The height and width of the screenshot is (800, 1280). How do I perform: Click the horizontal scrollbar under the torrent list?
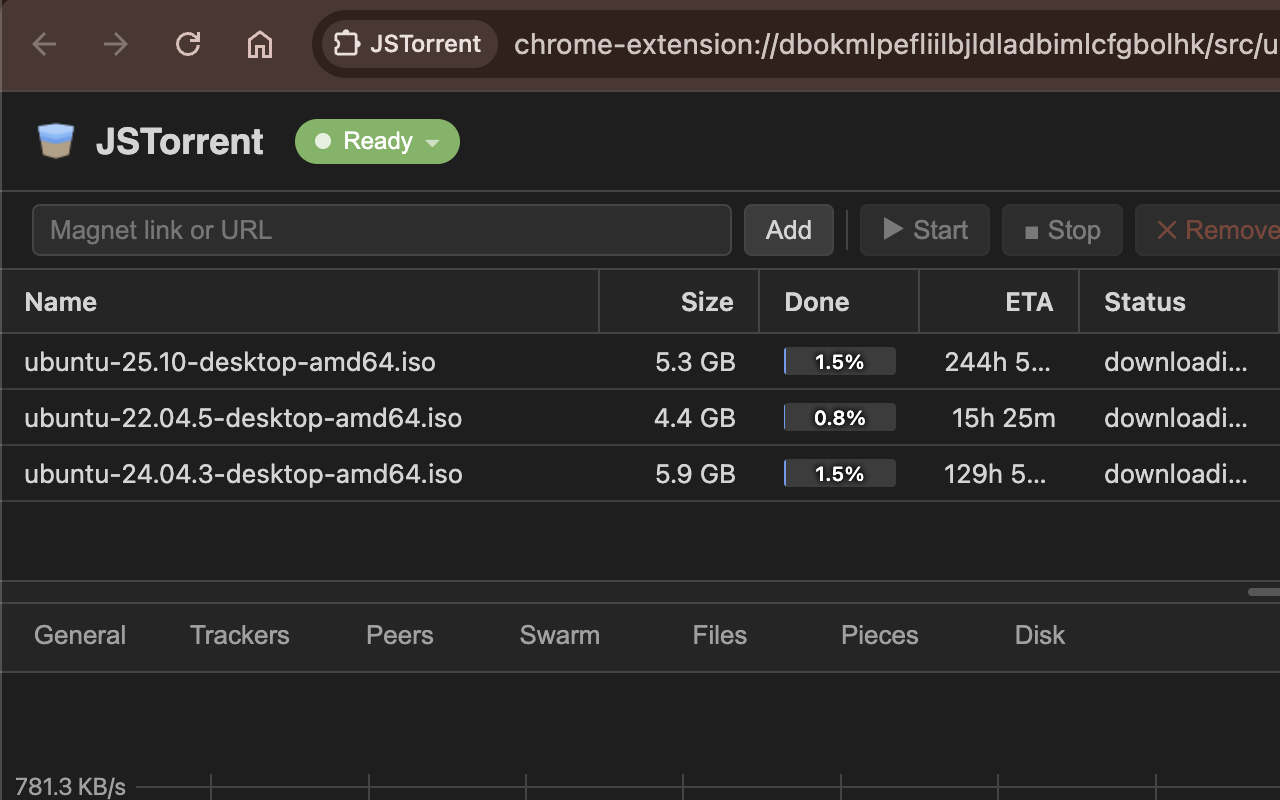point(1264,592)
